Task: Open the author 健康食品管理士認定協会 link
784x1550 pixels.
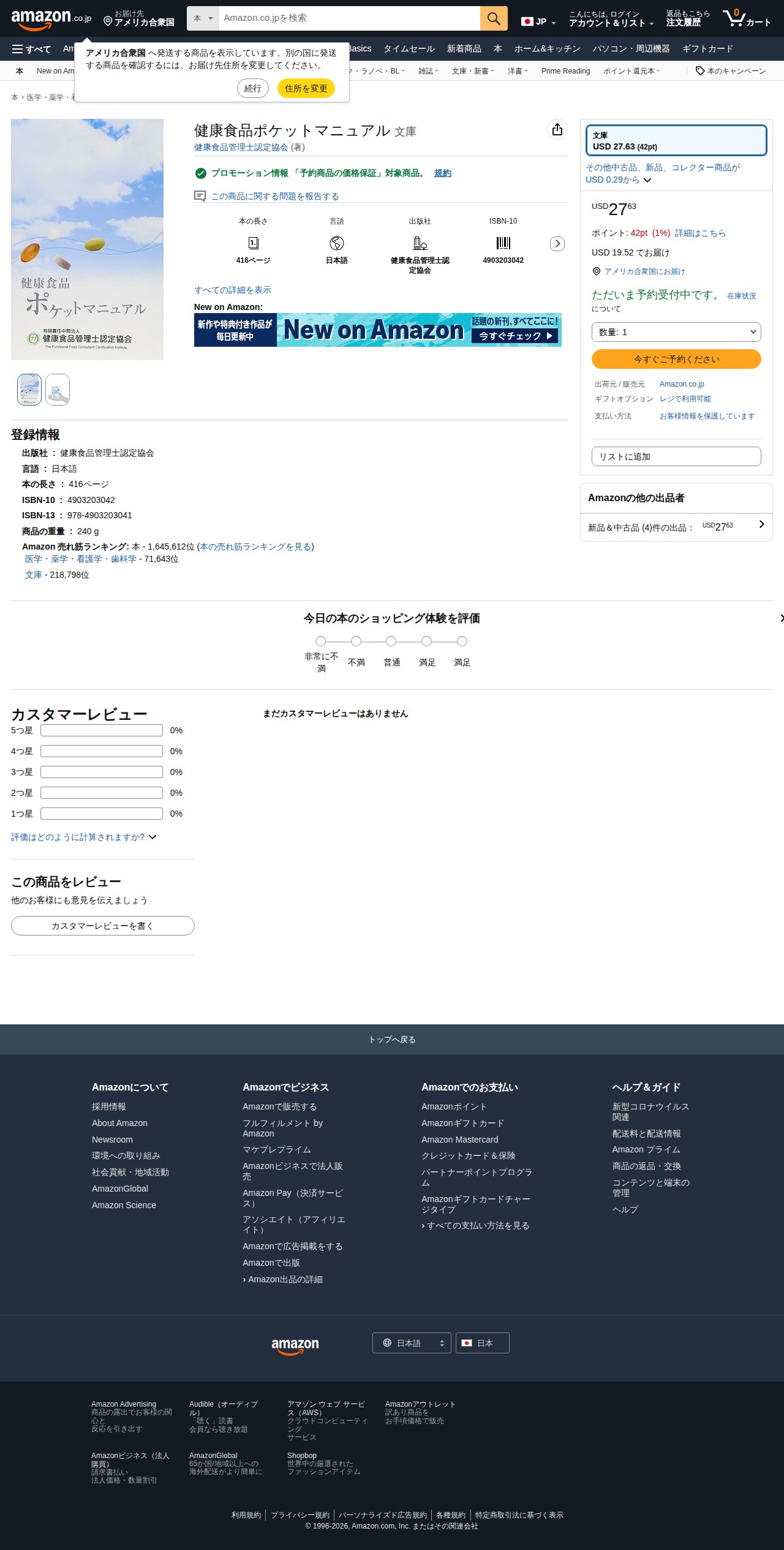Action: (x=241, y=147)
